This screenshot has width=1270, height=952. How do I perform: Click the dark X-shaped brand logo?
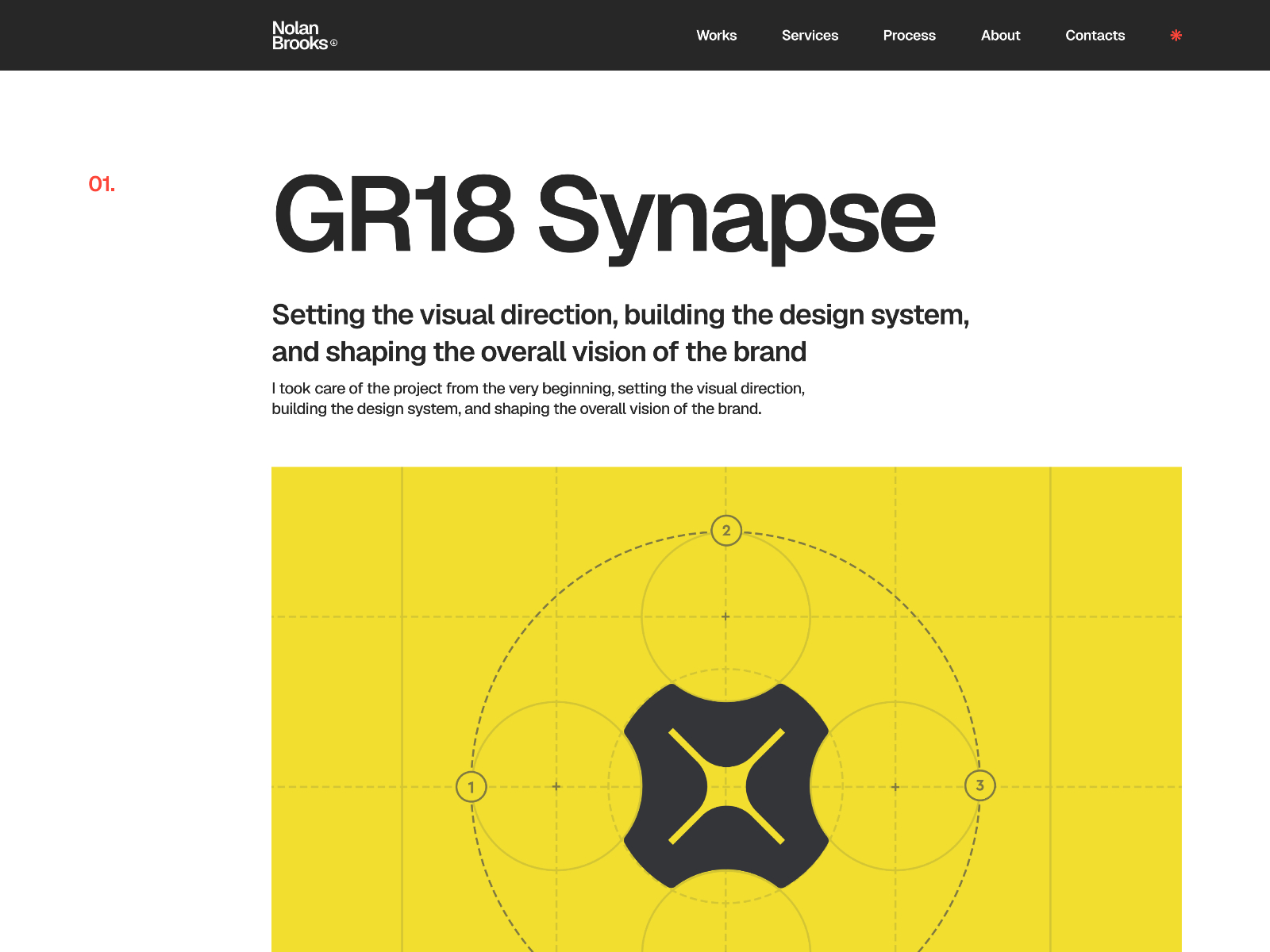click(726, 786)
